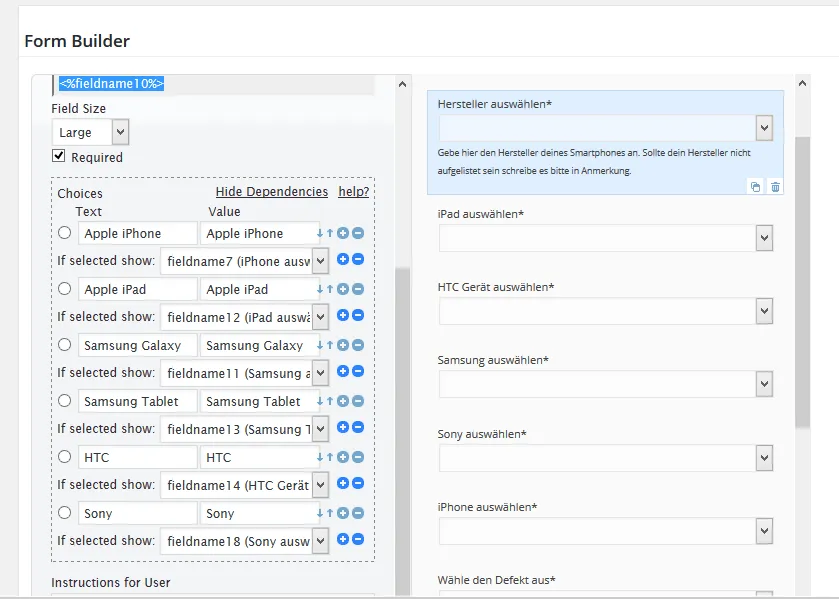Select Apple iPhone as default choice
839x599 pixels.
coord(64,233)
